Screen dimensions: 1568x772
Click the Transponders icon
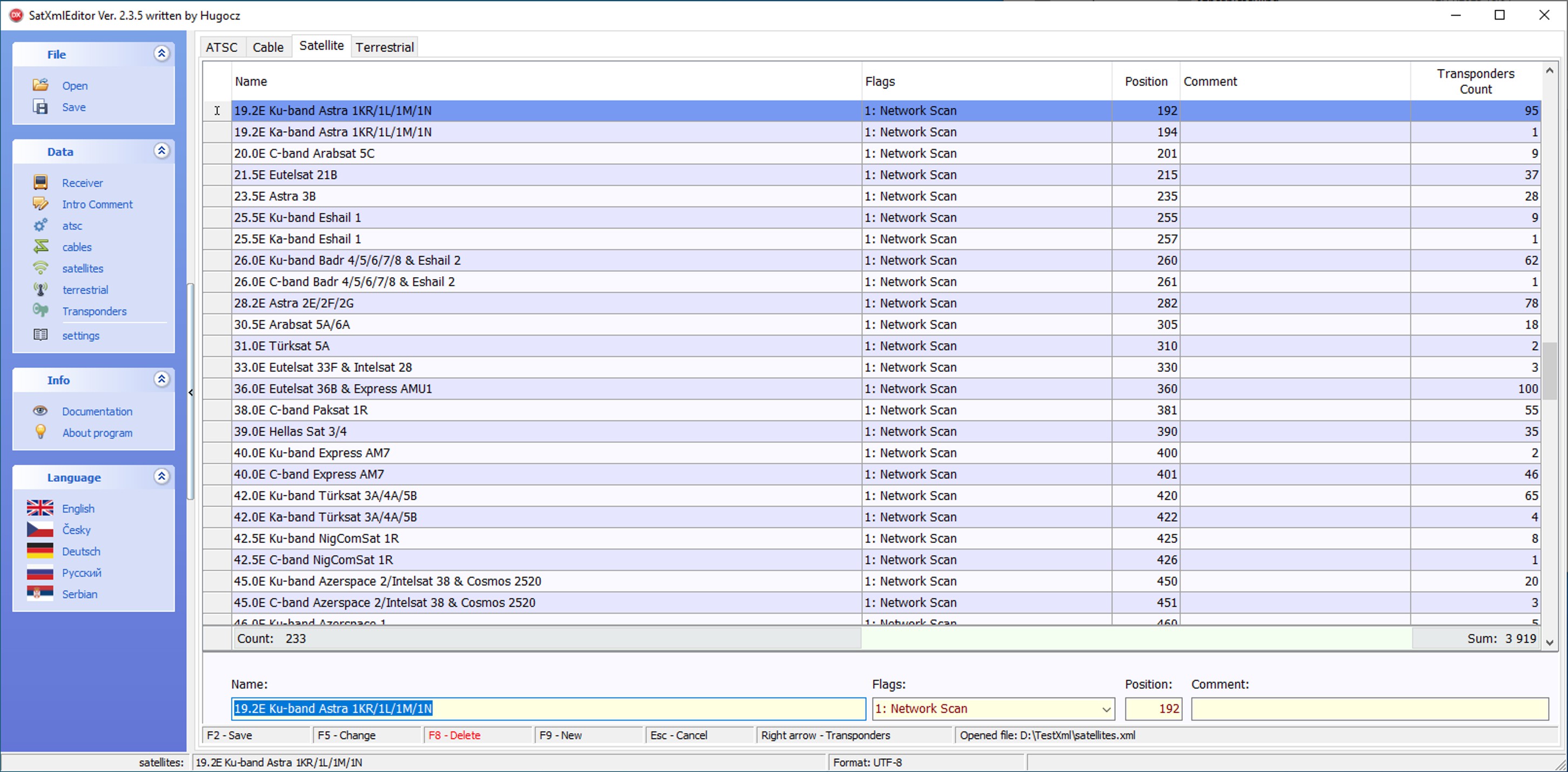coord(40,311)
